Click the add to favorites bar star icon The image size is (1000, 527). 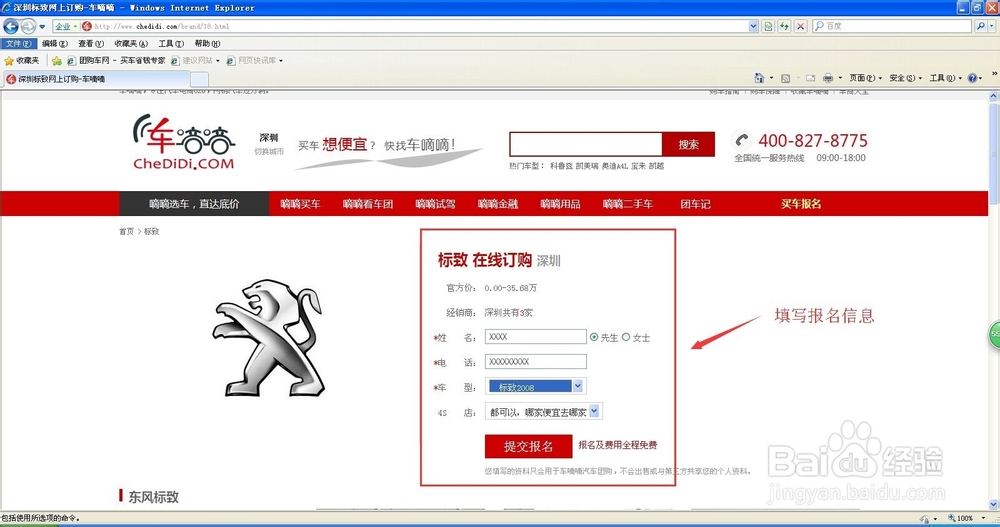(57, 61)
